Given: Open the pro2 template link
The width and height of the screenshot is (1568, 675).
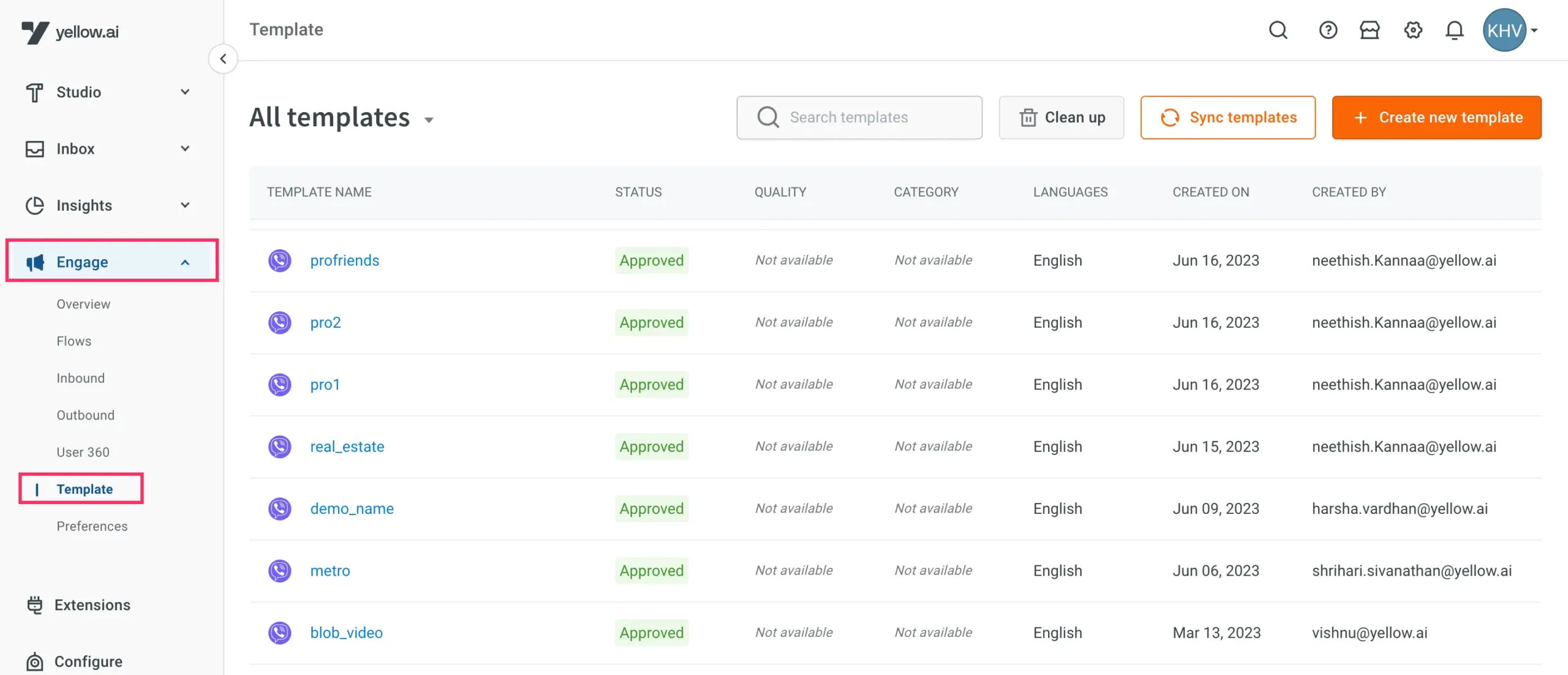Looking at the screenshot, I should pos(325,322).
